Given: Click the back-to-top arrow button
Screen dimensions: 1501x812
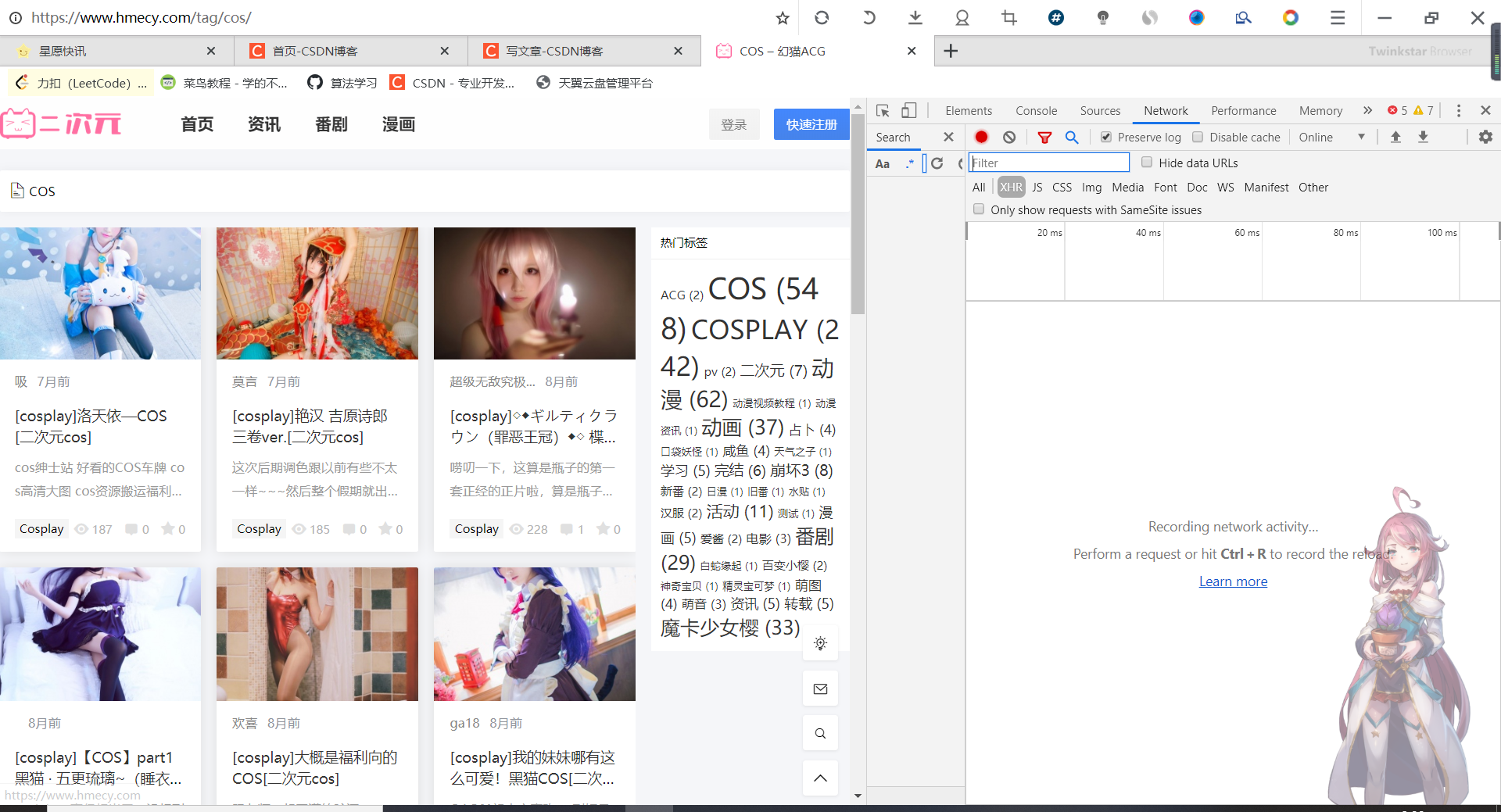Looking at the screenshot, I should [820, 778].
